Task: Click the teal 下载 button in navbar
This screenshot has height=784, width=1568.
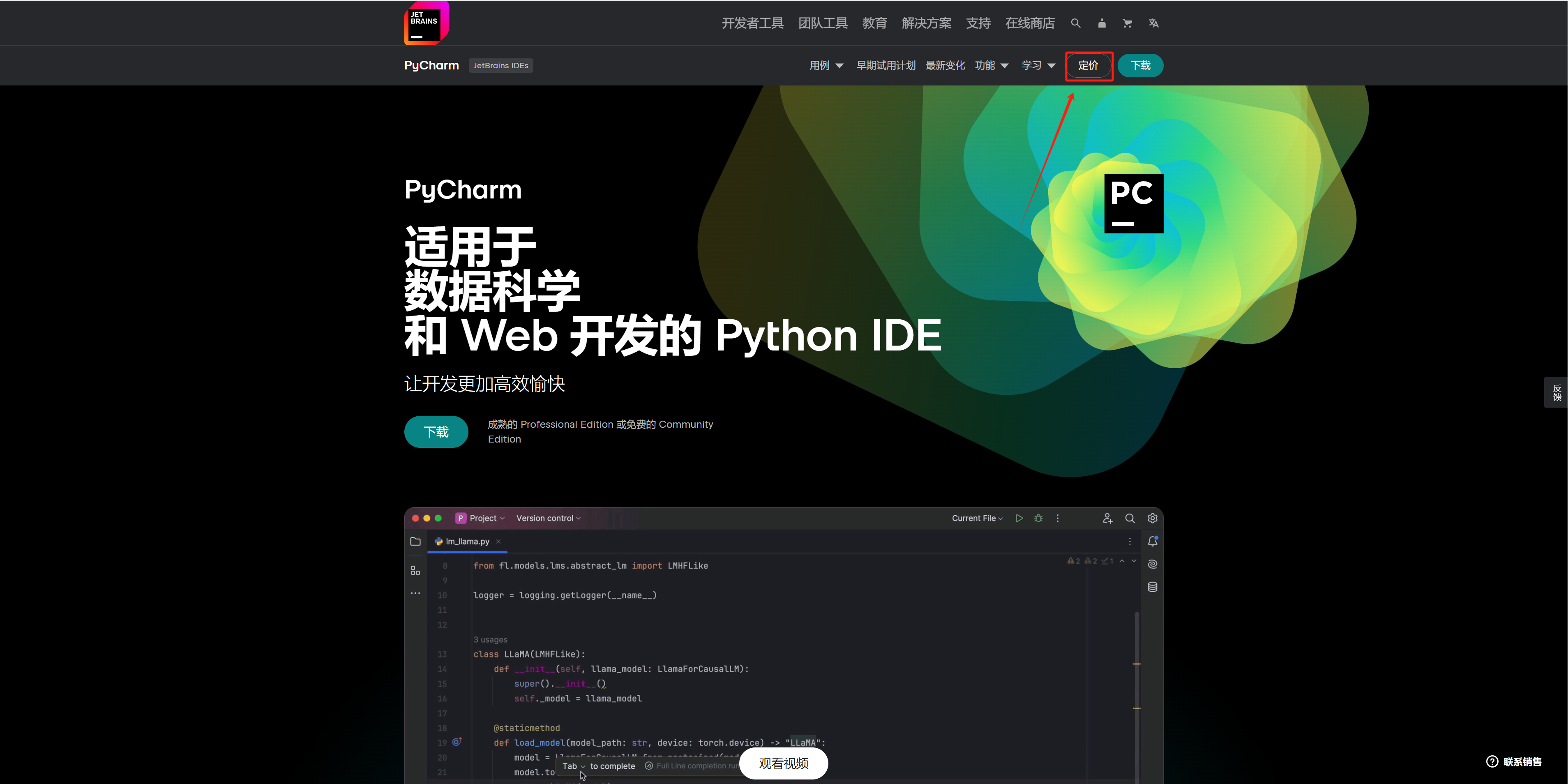Action: [x=1140, y=65]
